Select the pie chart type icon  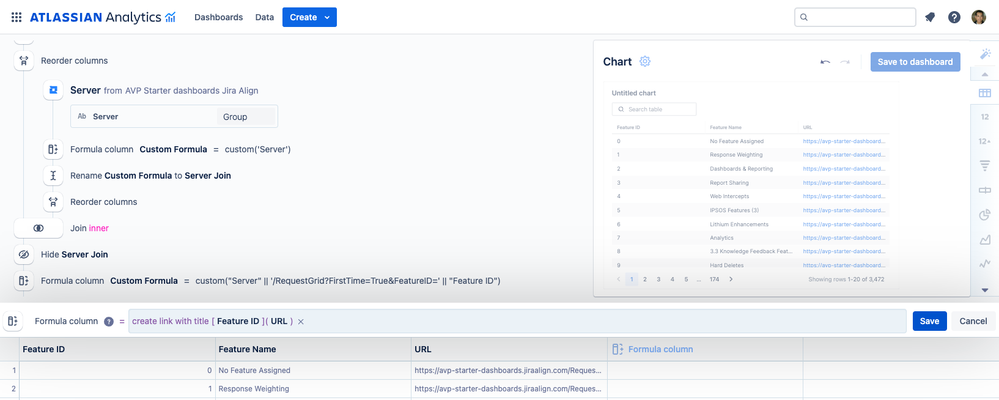[985, 215]
